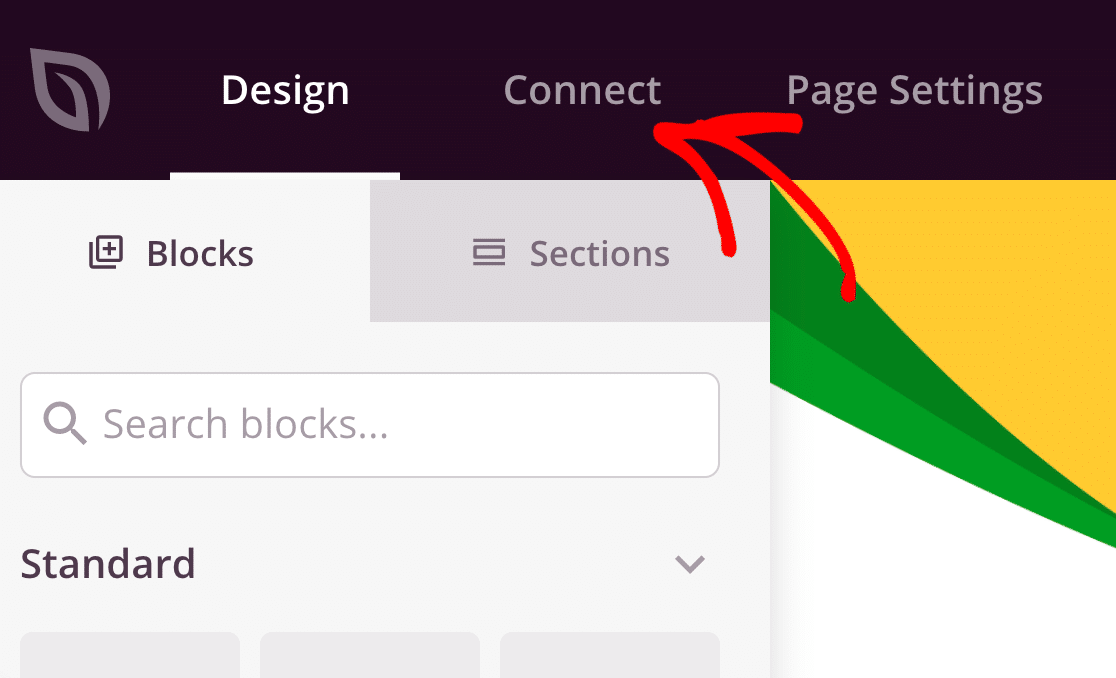1116x678 pixels.
Task: Switch to the Connect tab
Action: pos(582,90)
